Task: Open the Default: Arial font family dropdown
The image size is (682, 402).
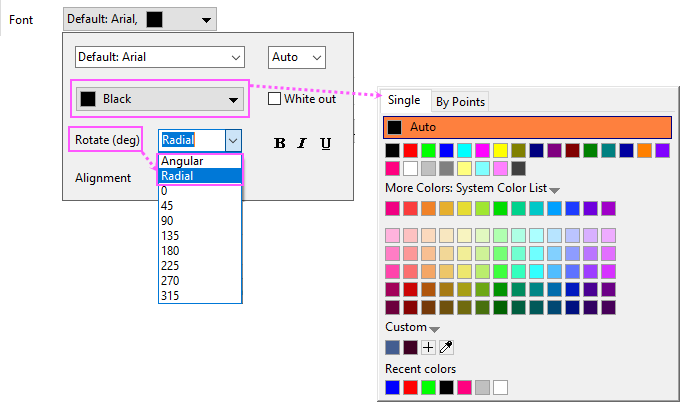Action: [x=160, y=57]
